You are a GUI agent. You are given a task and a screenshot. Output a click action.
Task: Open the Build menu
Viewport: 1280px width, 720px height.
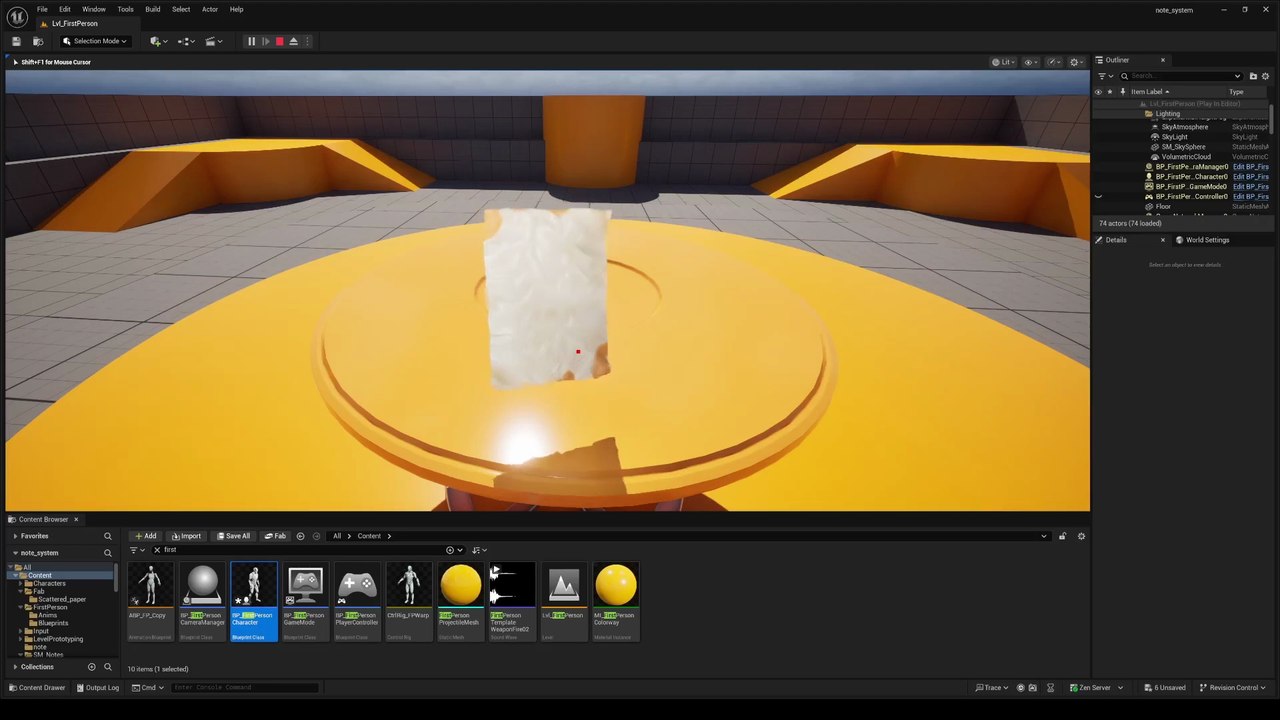[152, 9]
